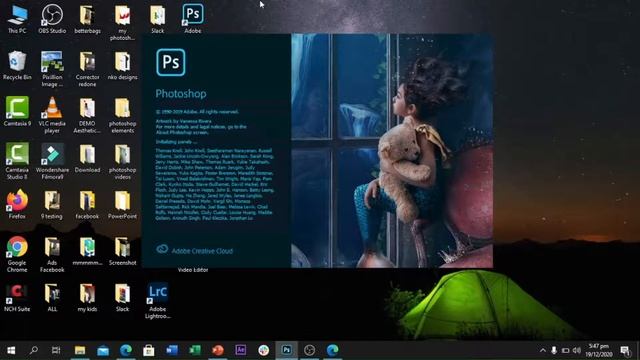Check the battery status tray icon
Screen dimensions: 640x360
565,350
